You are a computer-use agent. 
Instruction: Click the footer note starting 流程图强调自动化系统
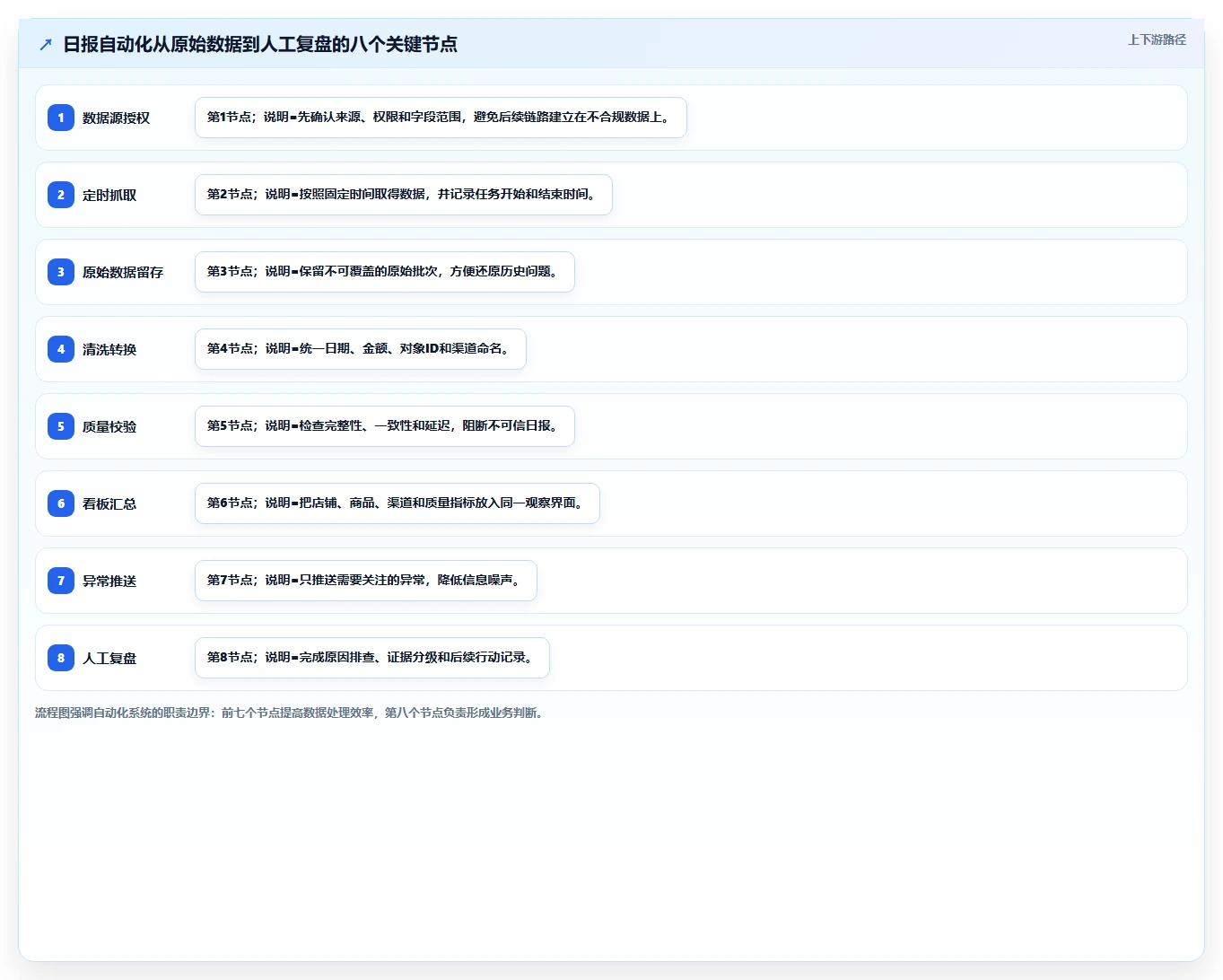(x=290, y=713)
